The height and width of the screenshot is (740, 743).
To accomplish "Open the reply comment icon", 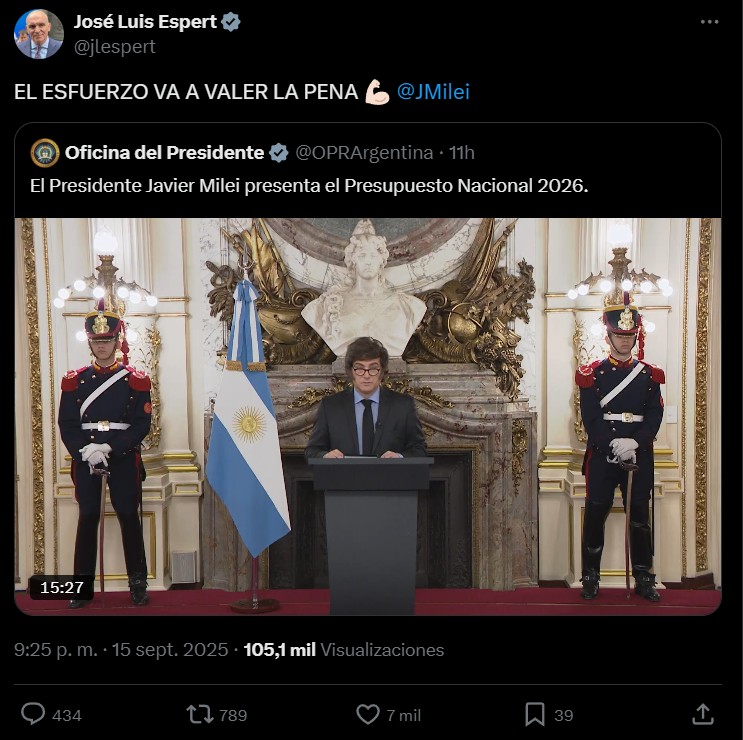I will point(33,714).
